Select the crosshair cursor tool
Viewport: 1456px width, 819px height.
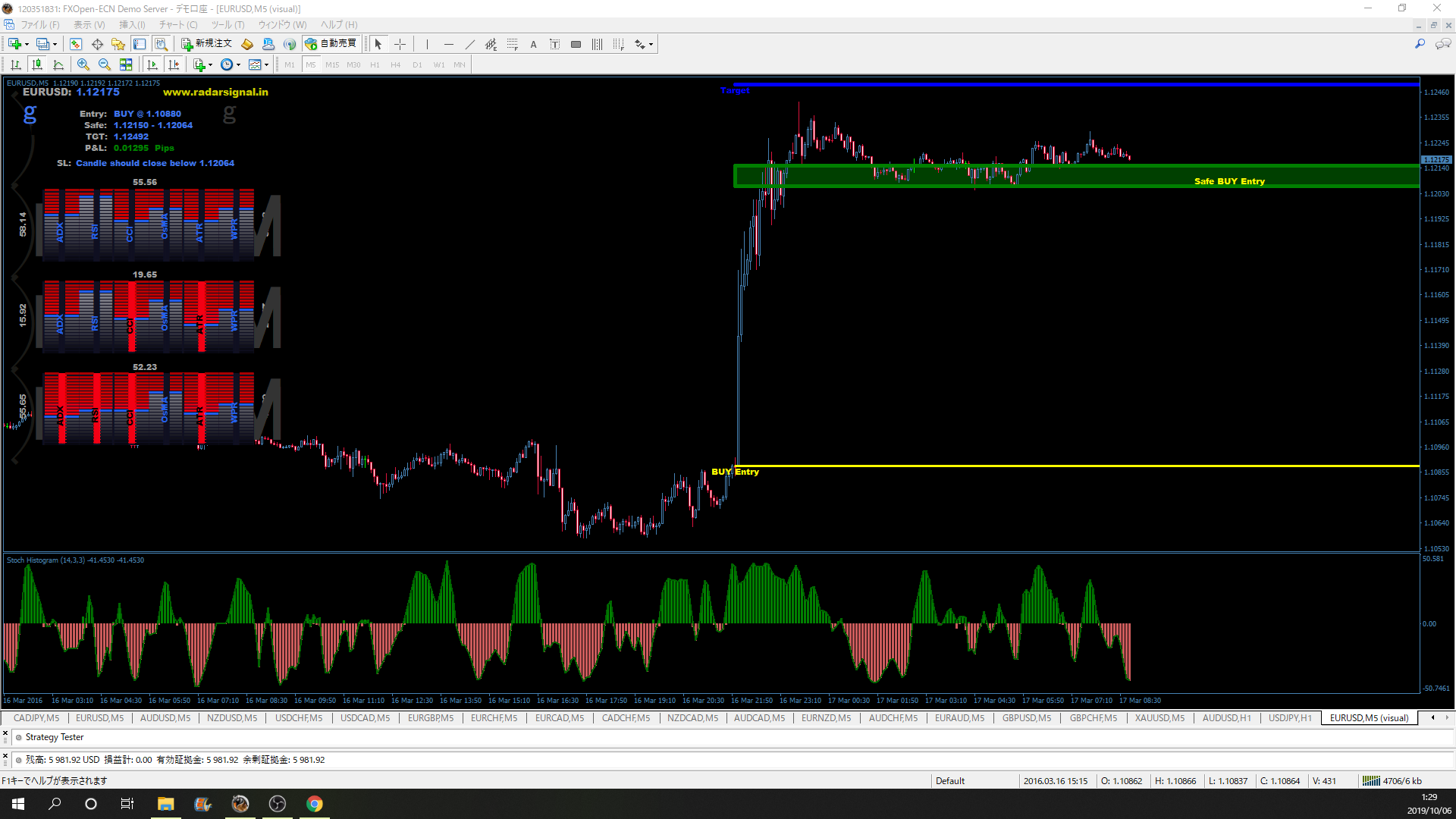(x=400, y=45)
